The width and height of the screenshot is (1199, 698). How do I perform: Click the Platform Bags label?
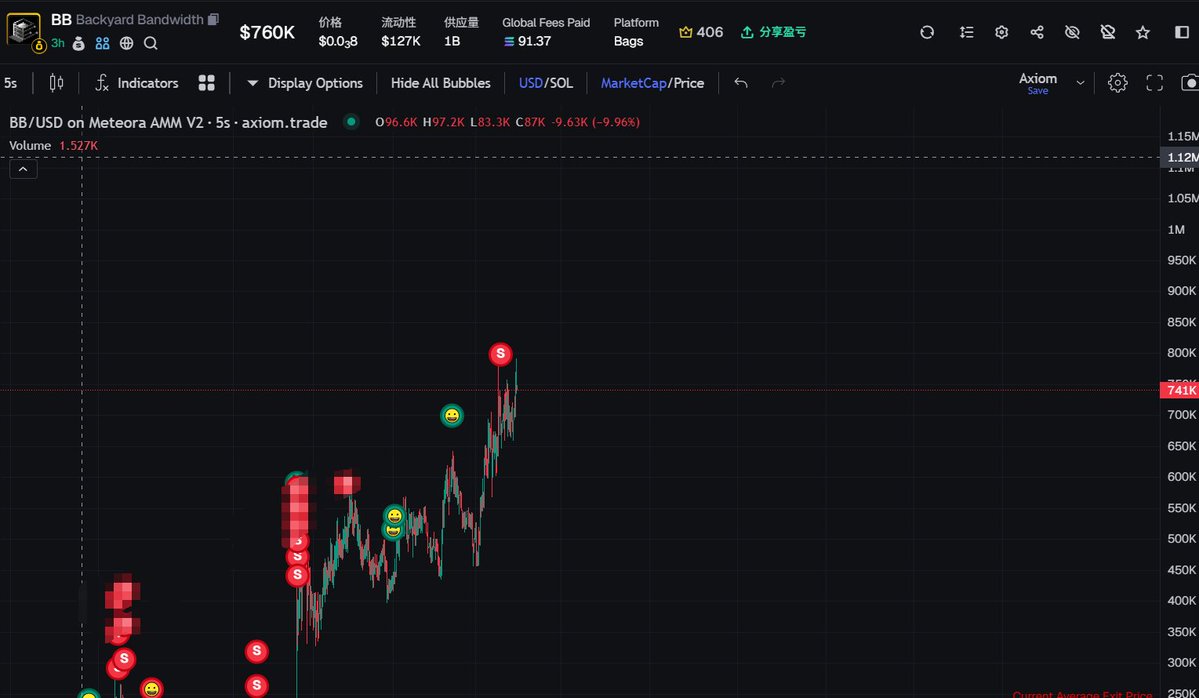pos(635,32)
